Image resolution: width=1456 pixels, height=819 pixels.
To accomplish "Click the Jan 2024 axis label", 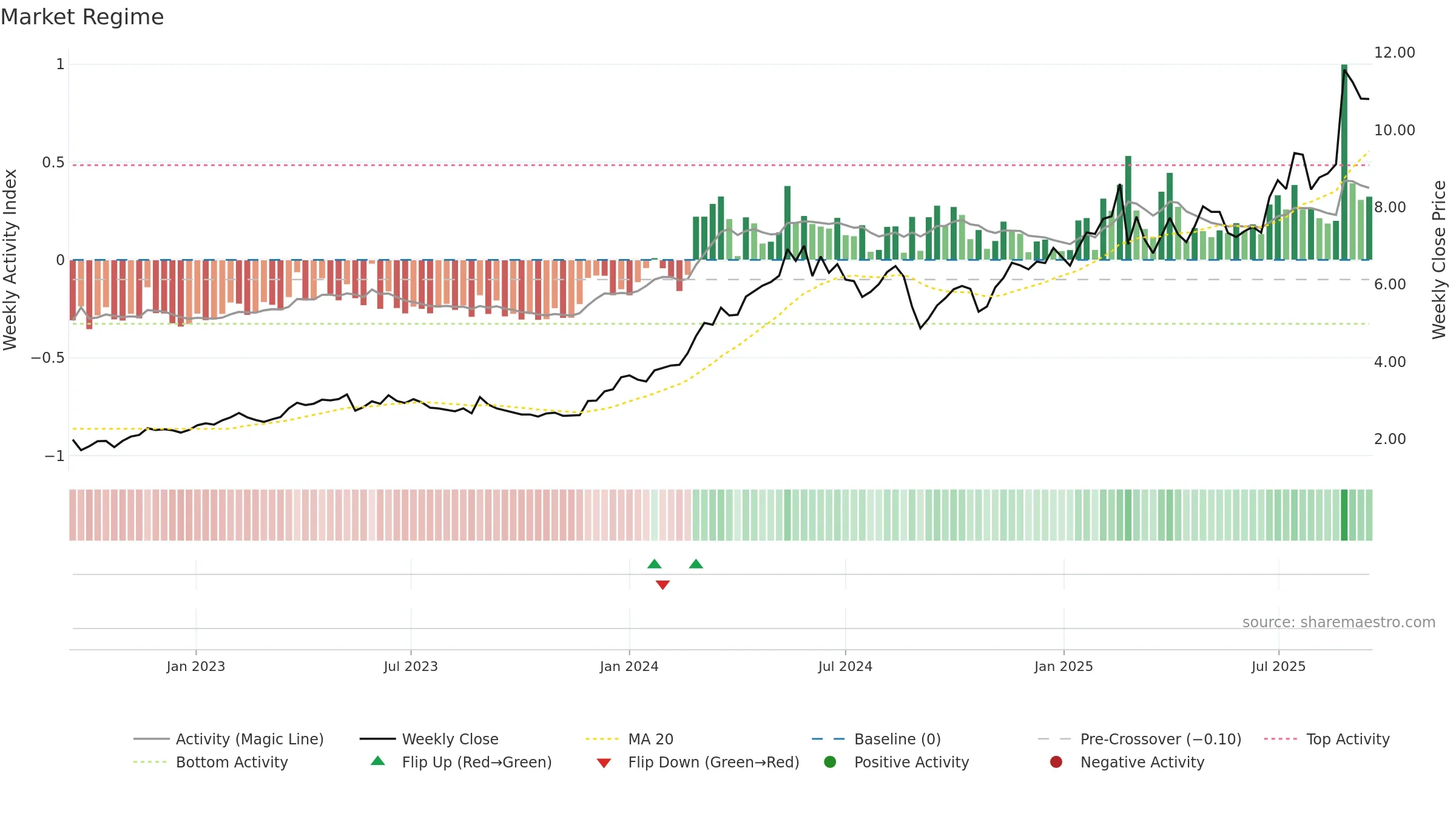I will pyautogui.click(x=629, y=667).
